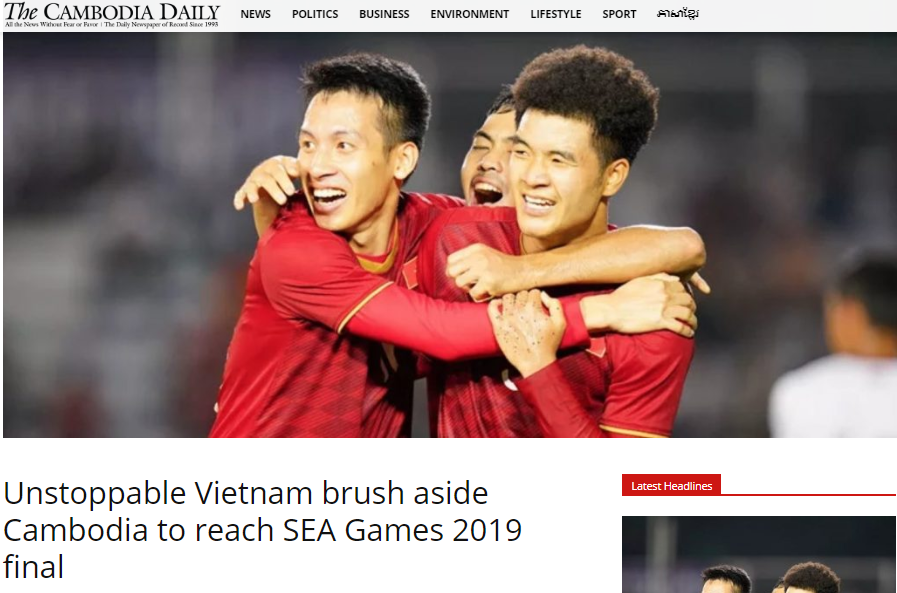This screenshot has height=593, width=897.
Task: Open the Latest Headlines article thumbnail
Action: click(759, 554)
